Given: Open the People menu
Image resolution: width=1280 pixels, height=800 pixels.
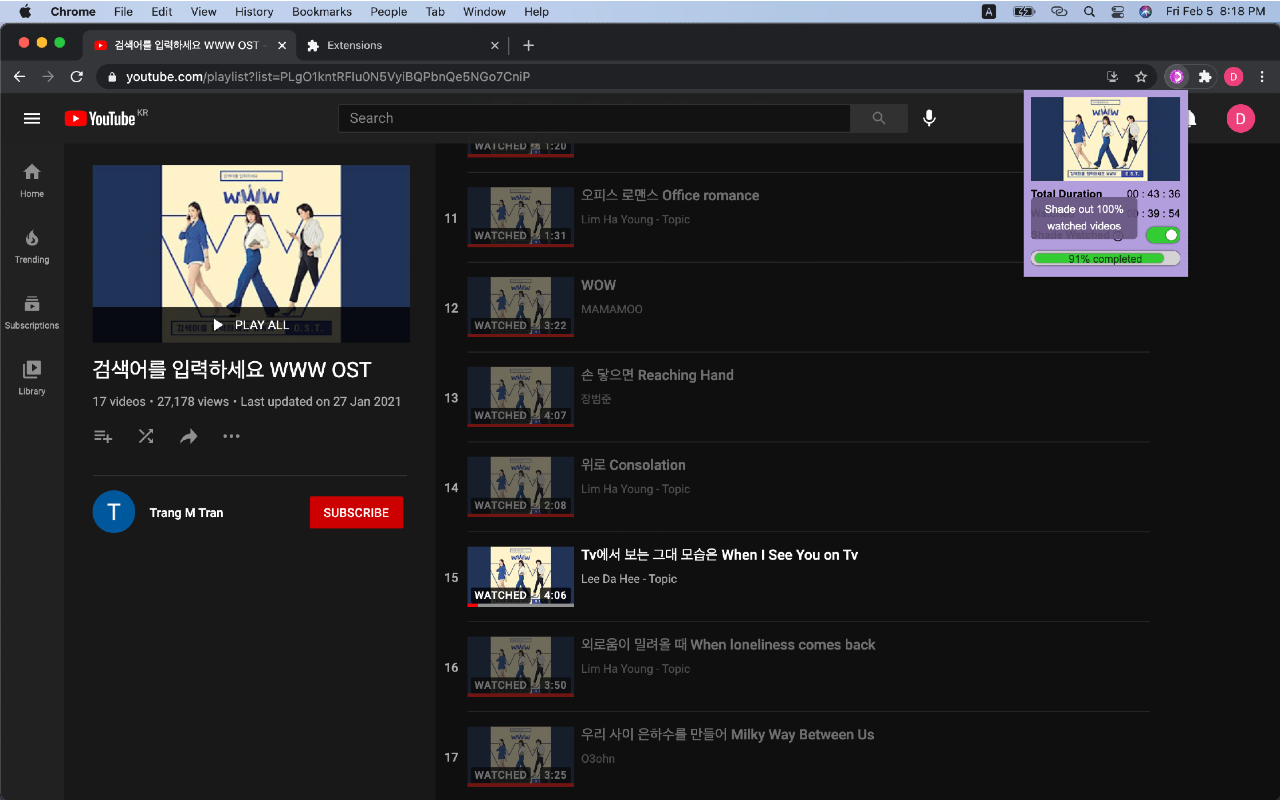Looking at the screenshot, I should [388, 12].
